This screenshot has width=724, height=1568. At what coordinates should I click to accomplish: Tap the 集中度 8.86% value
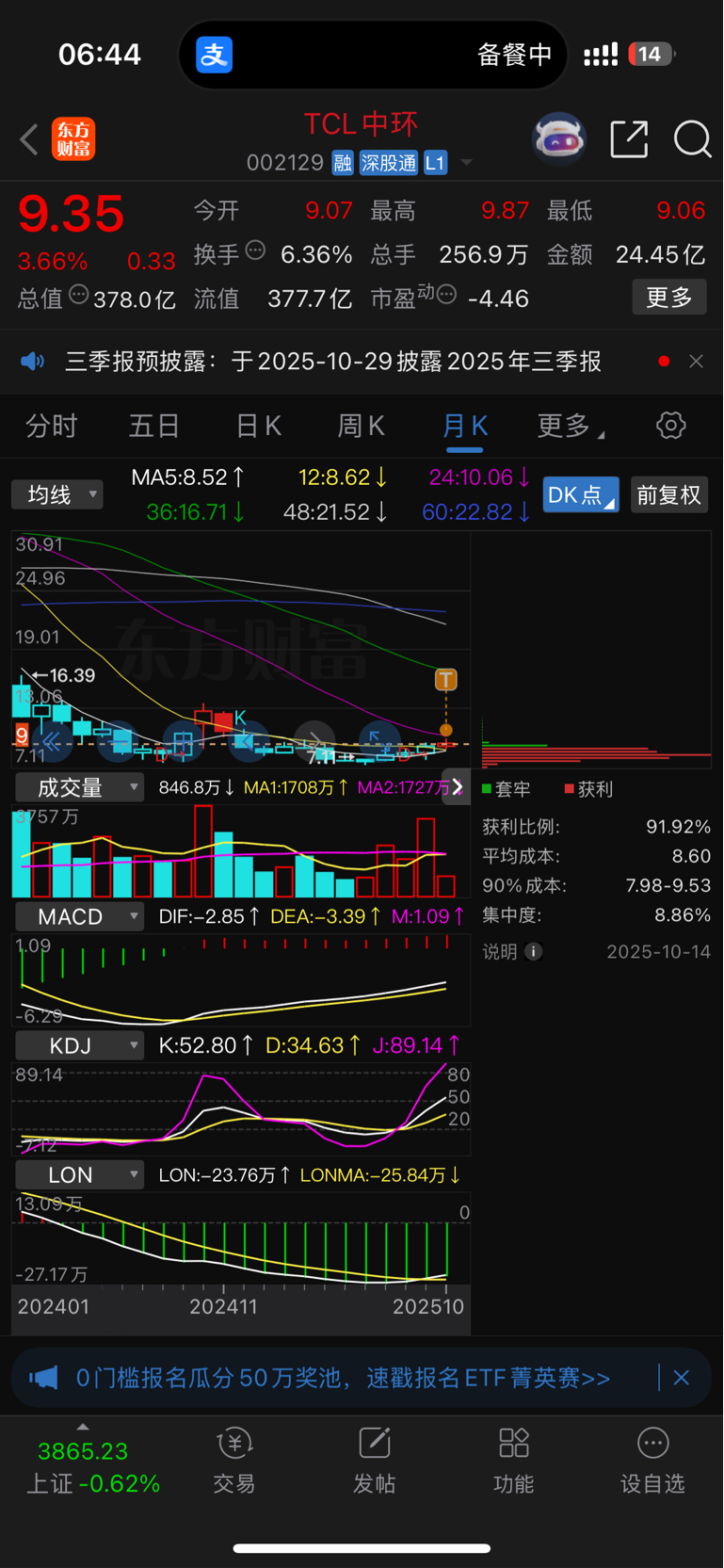(x=683, y=914)
